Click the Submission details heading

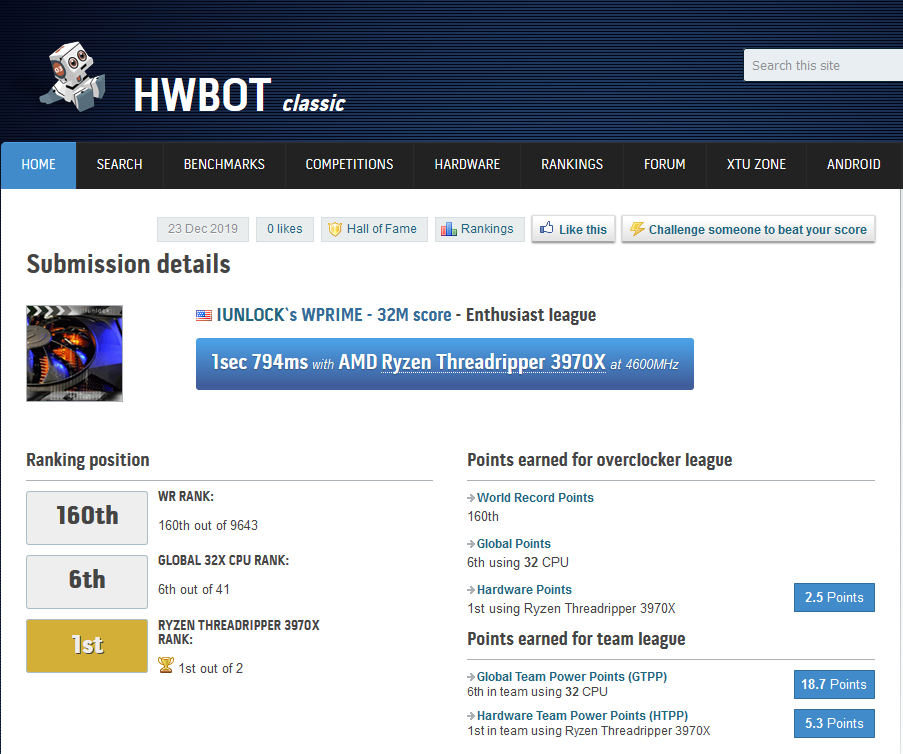coord(128,265)
